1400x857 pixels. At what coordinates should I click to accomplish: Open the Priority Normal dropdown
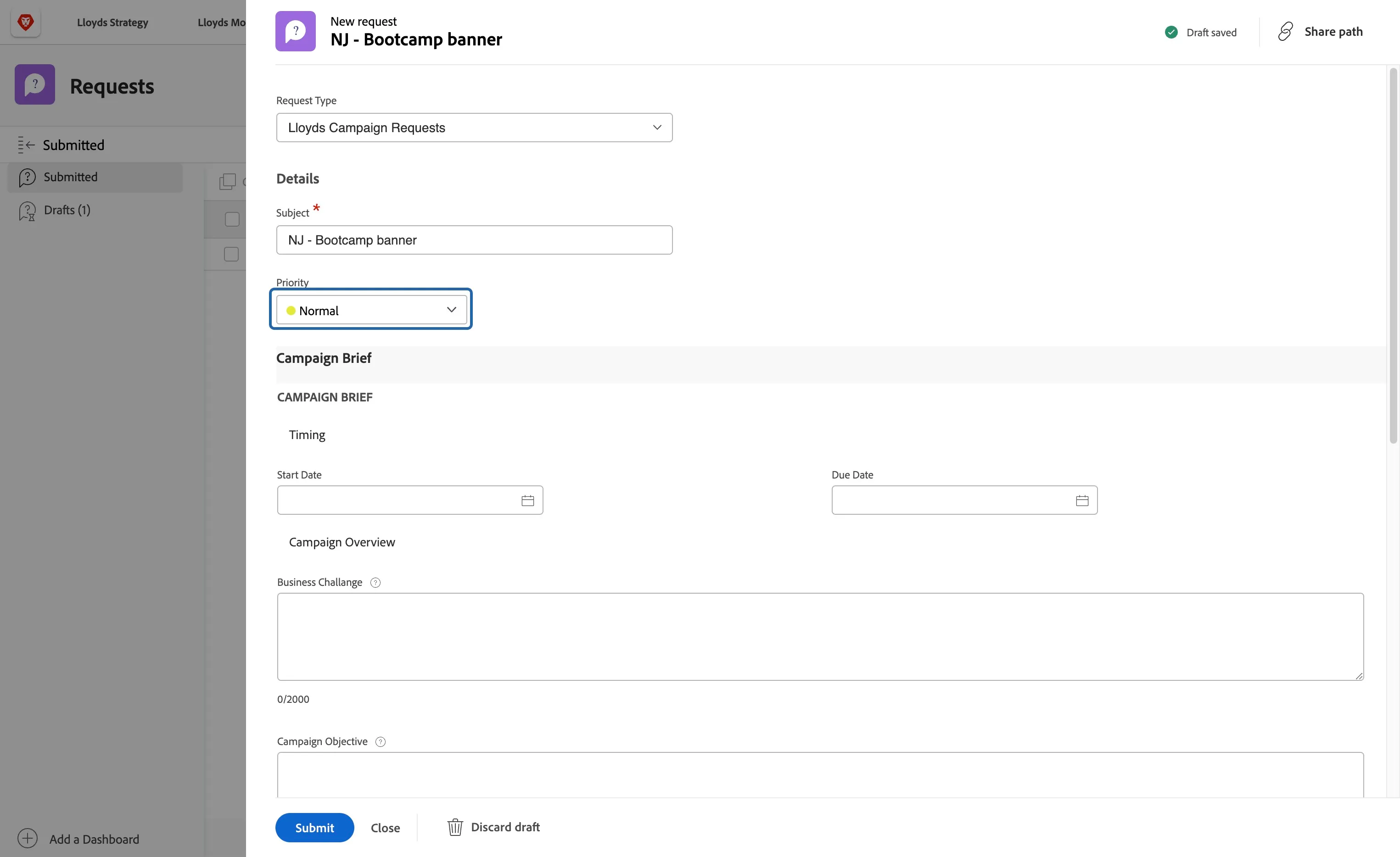click(x=372, y=310)
